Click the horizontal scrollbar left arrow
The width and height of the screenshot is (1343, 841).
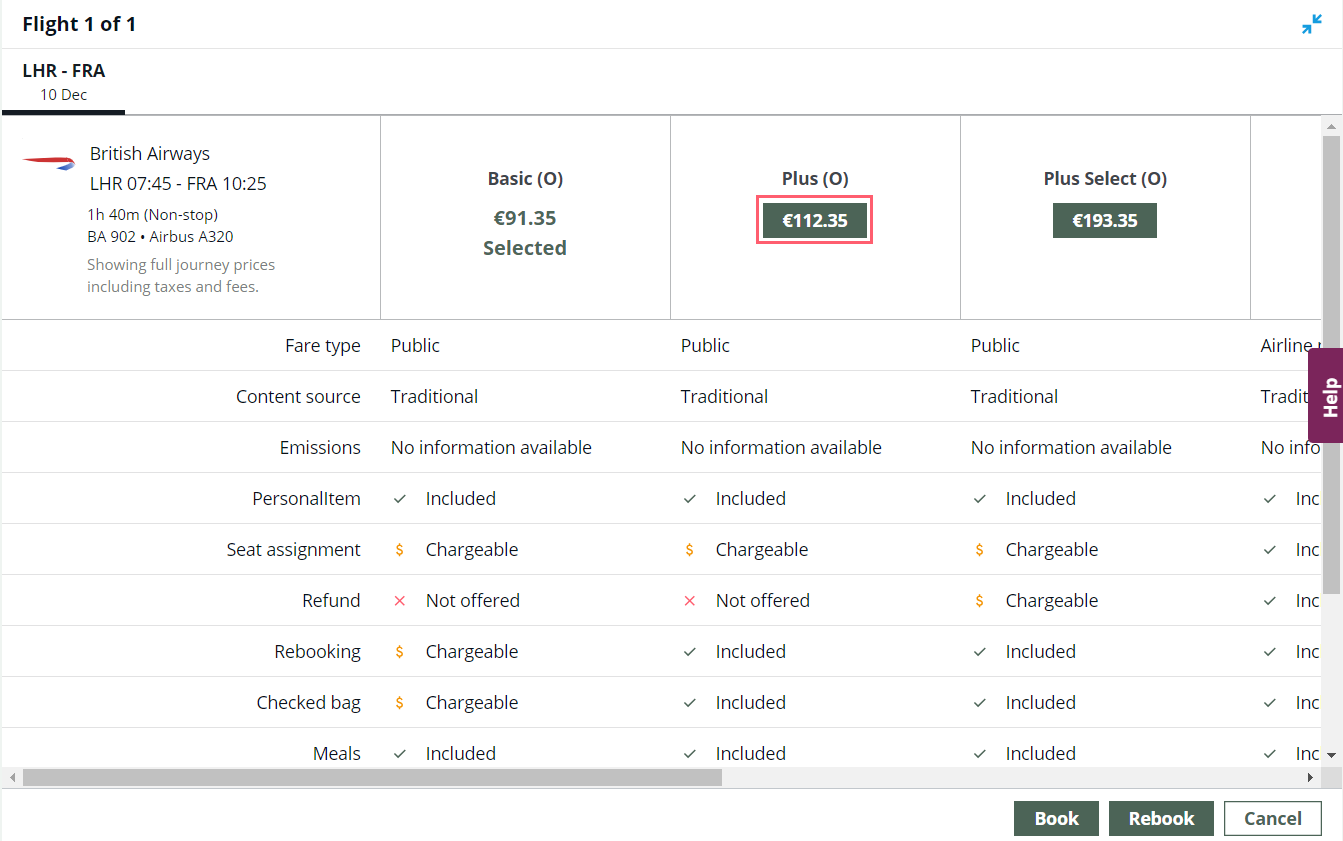click(x=13, y=777)
